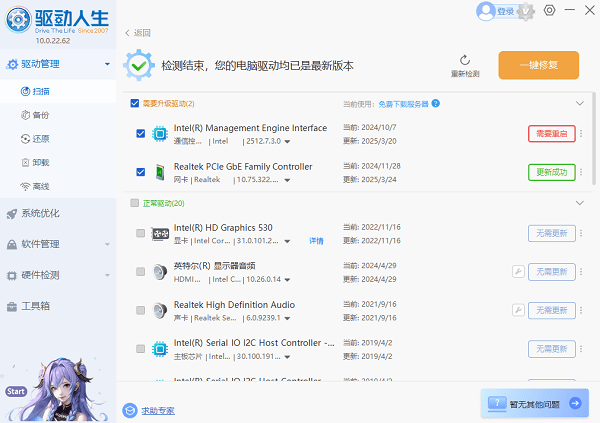Click the user avatar login icon
600x423 pixels.
(486, 11)
